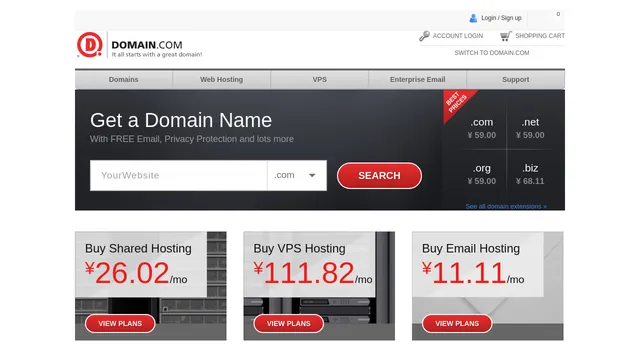Focus the YourWebsite domain input field

(179, 175)
